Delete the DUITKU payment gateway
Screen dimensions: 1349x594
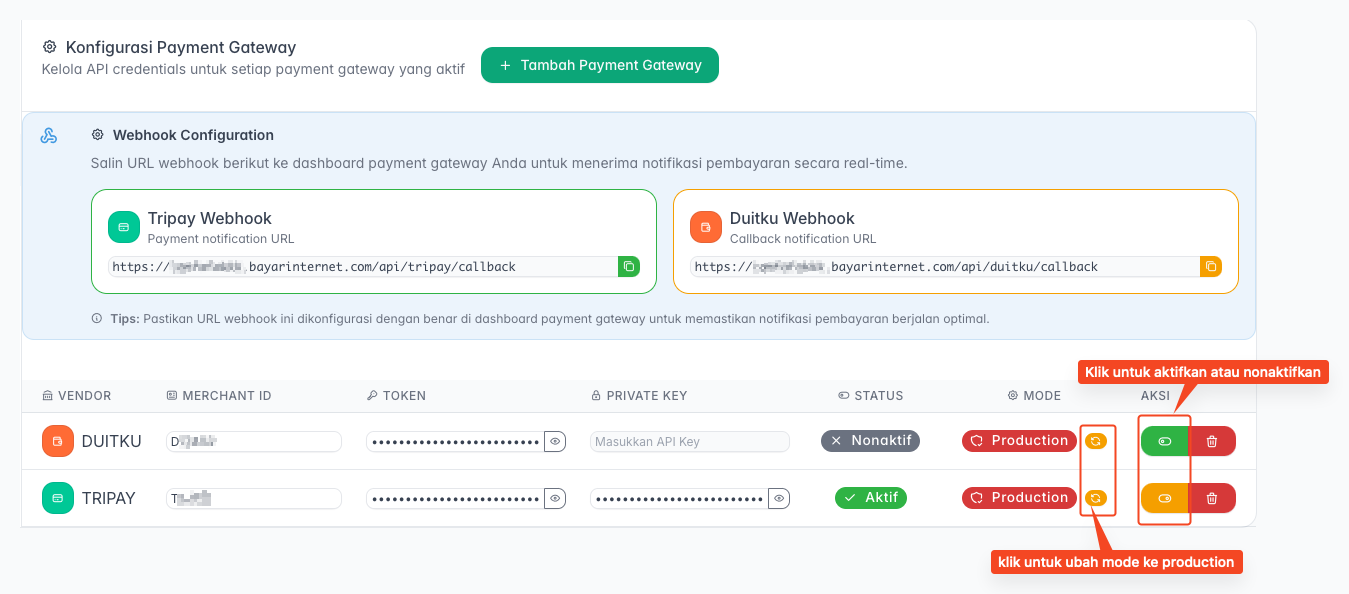click(x=1212, y=441)
